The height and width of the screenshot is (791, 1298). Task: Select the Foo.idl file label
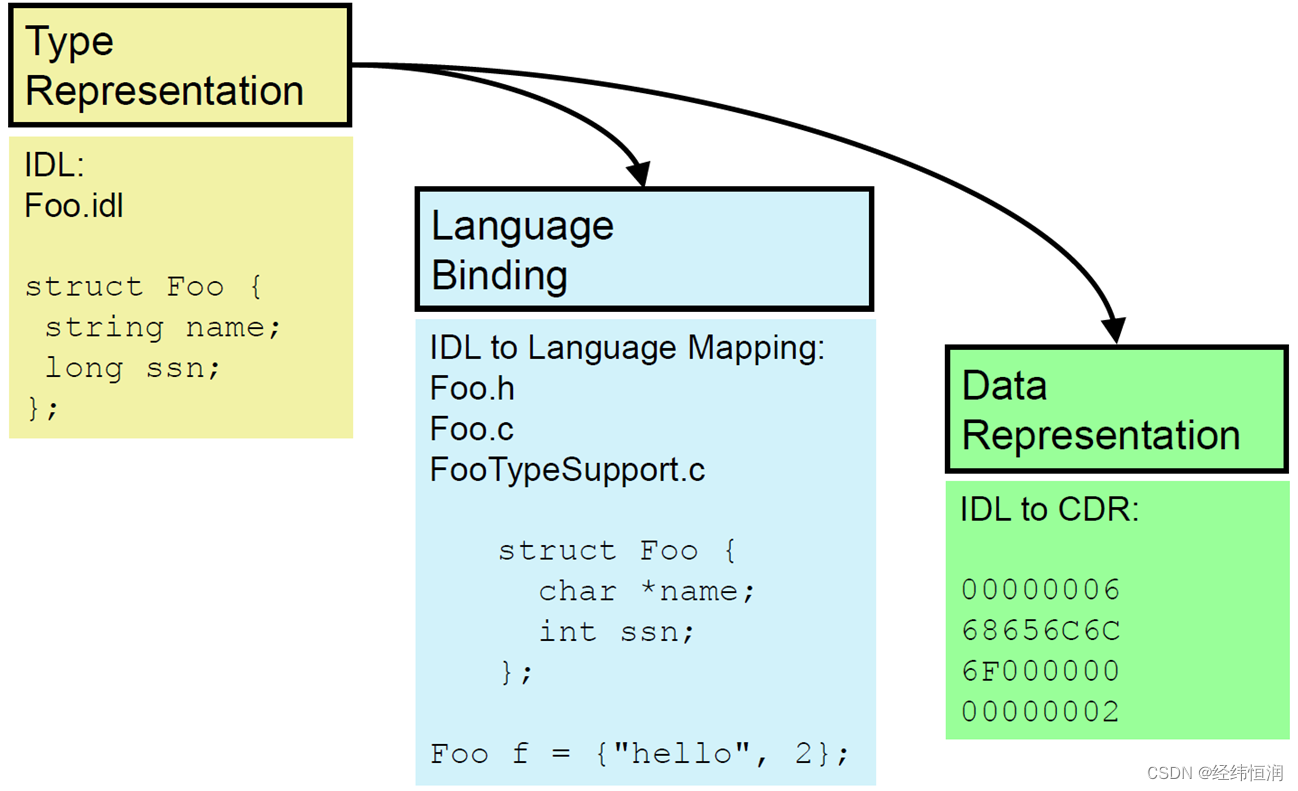[x=73, y=206]
